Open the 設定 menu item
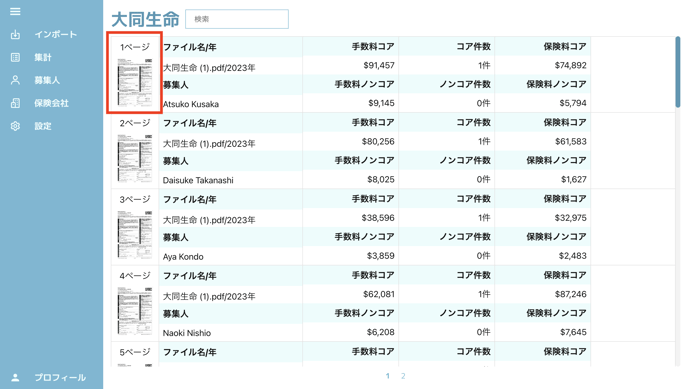 click(43, 126)
